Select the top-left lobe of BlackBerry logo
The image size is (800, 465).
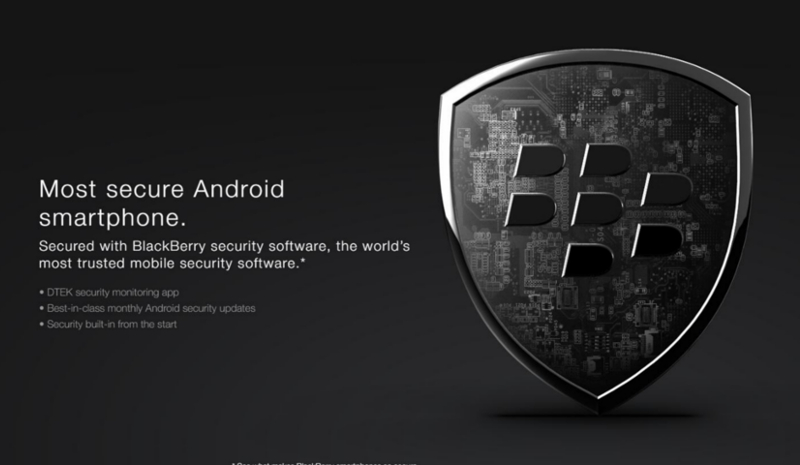click(x=539, y=161)
